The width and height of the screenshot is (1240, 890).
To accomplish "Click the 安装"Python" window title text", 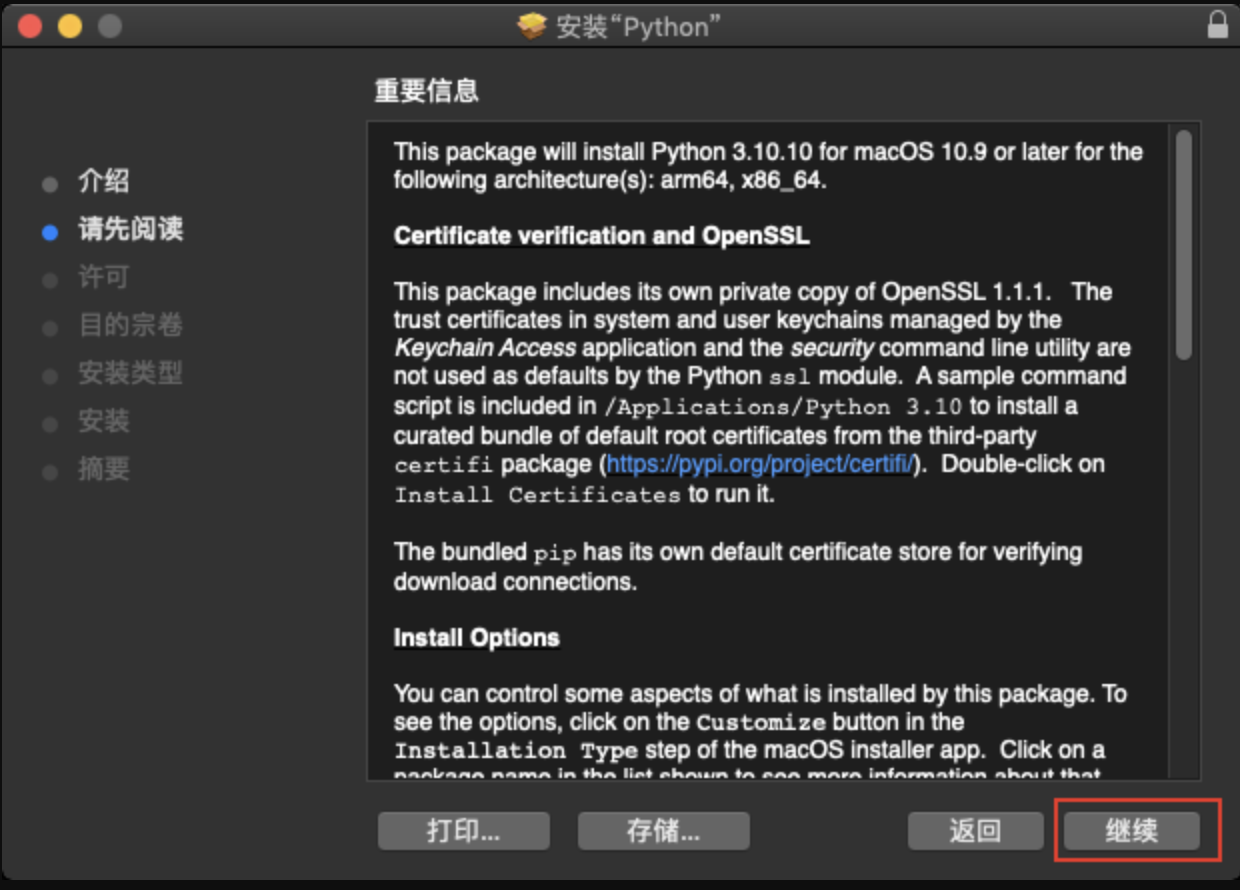I will [638, 26].
